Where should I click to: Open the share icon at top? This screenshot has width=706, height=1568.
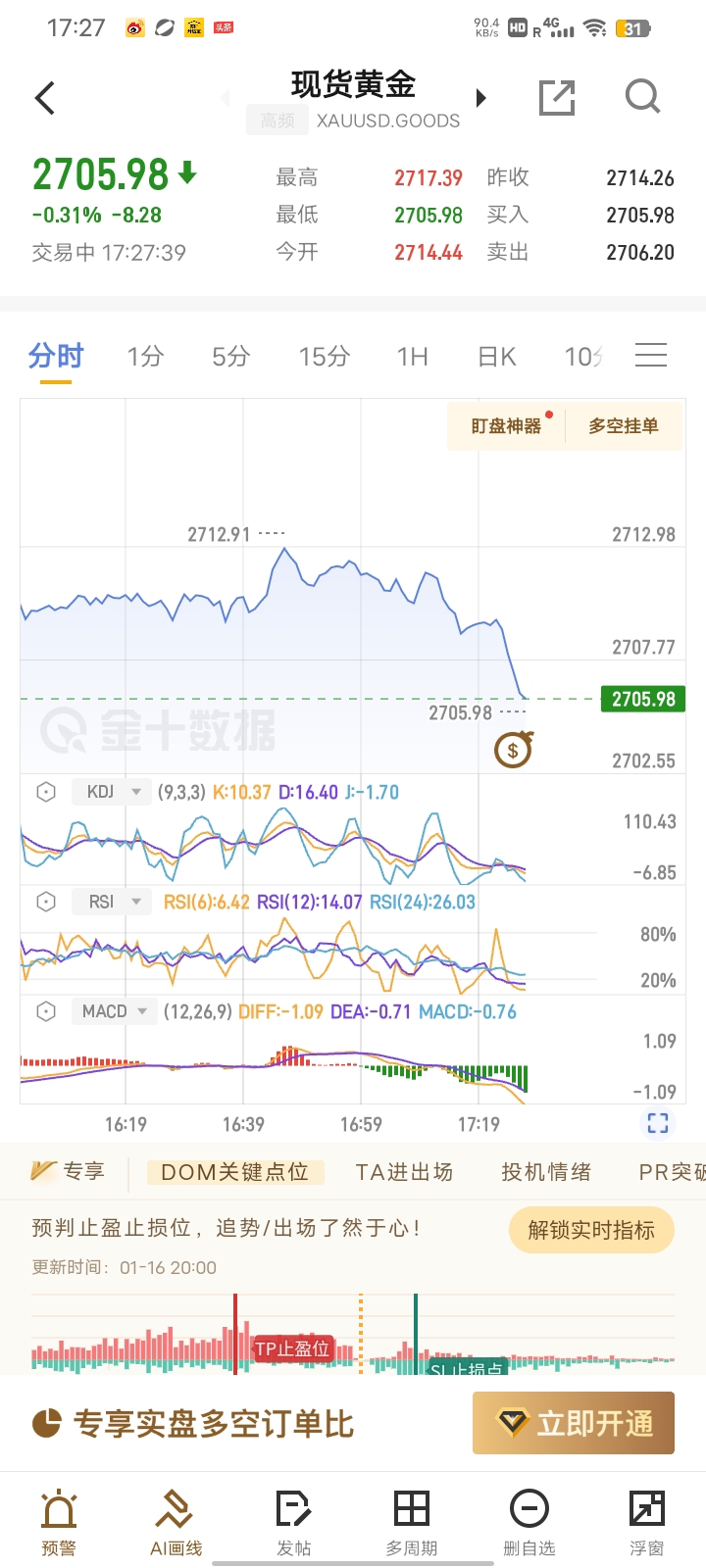point(557,98)
